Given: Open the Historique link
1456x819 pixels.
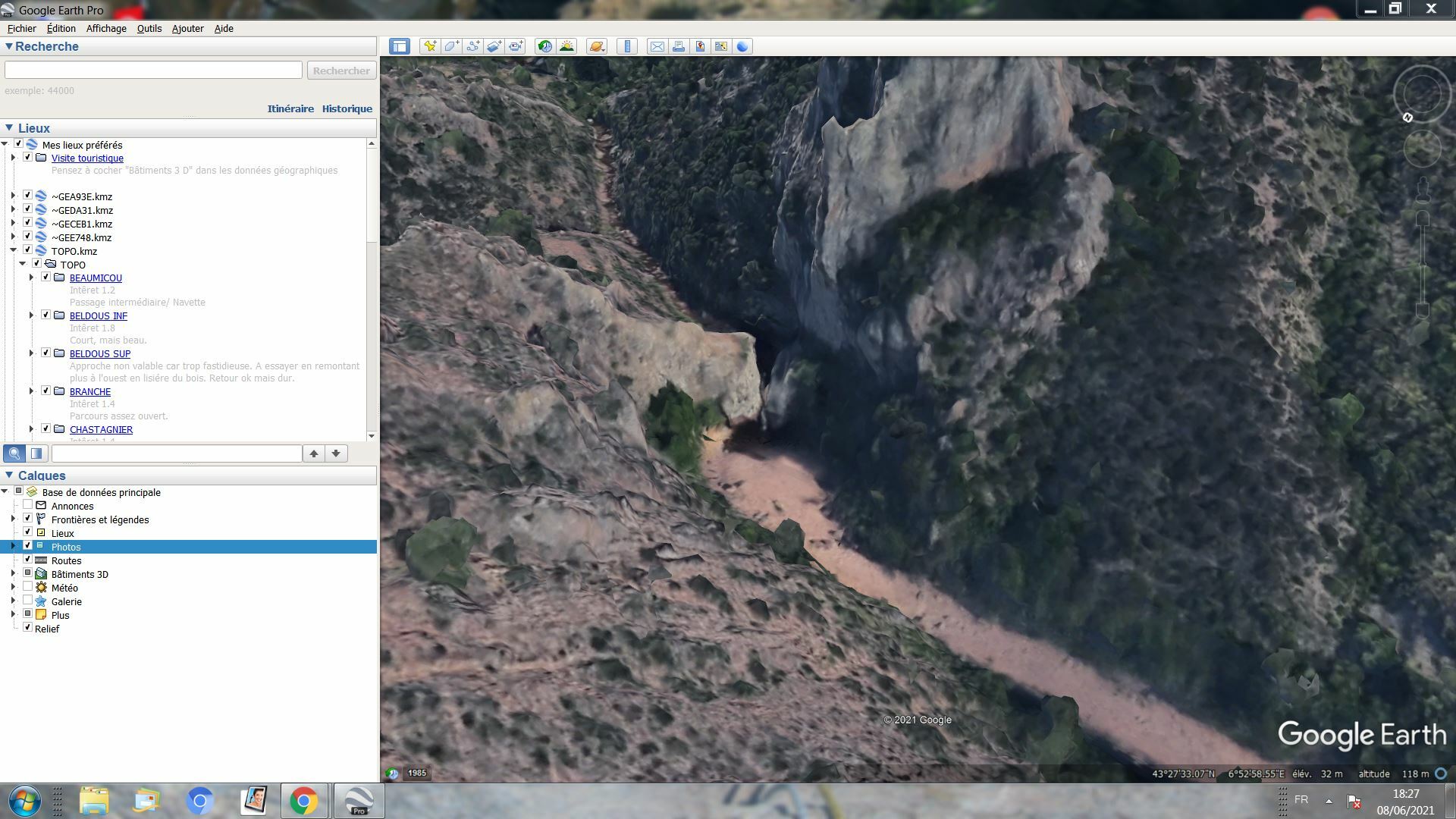Looking at the screenshot, I should [x=347, y=108].
